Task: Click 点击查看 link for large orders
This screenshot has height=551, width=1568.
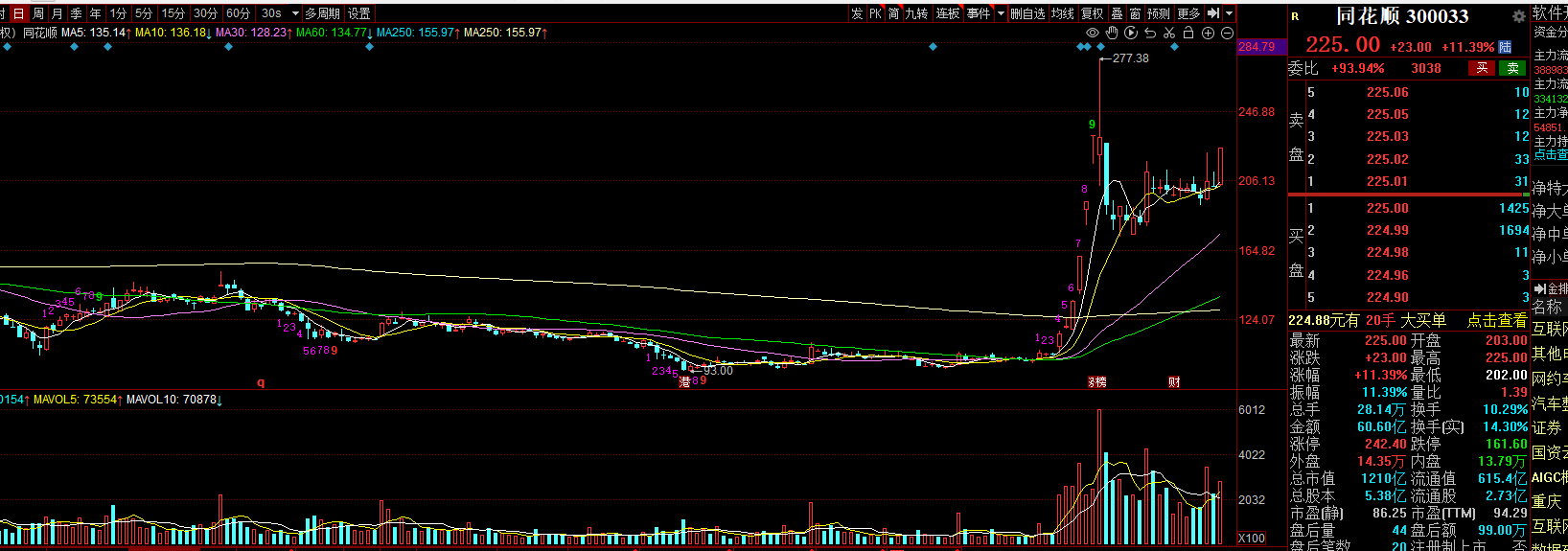Action: coord(1497,321)
